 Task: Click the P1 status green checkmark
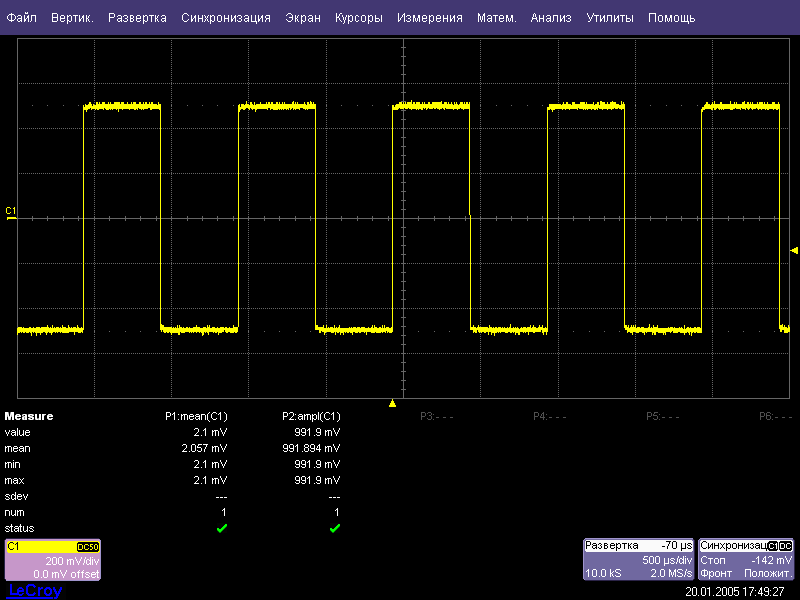pos(222,528)
